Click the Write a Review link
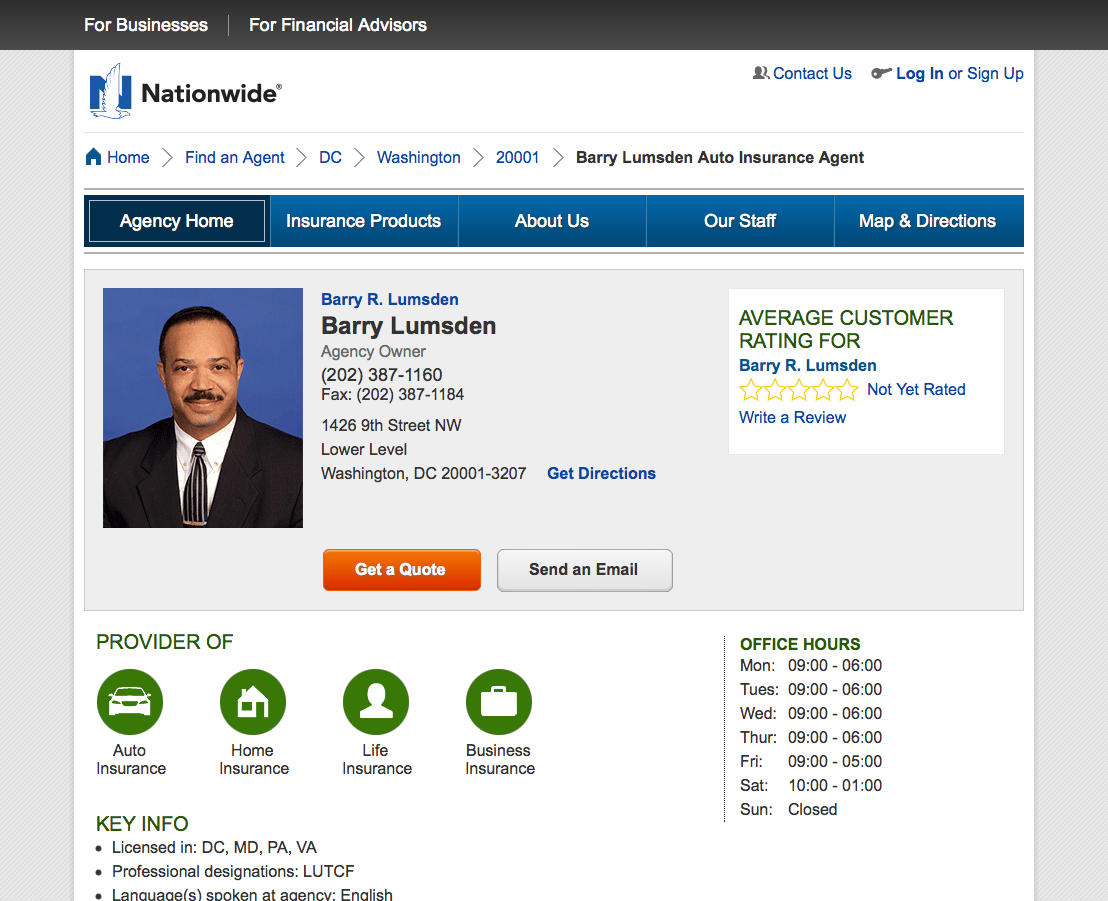The height and width of the screenshot is (901, 1108). coord(792,417)
